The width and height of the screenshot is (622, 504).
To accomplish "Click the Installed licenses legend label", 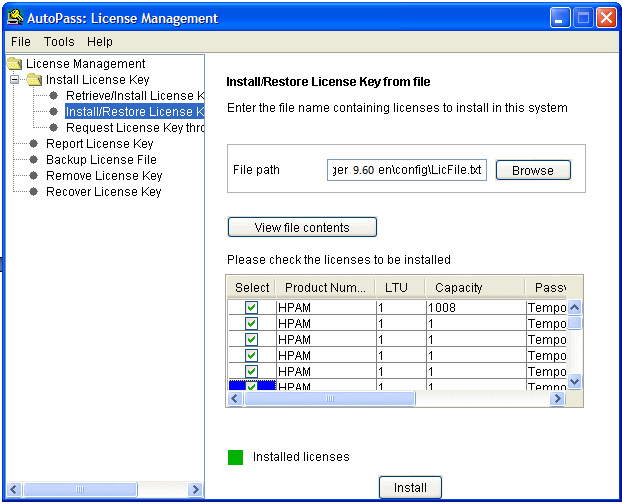I will tap(301, 457).
